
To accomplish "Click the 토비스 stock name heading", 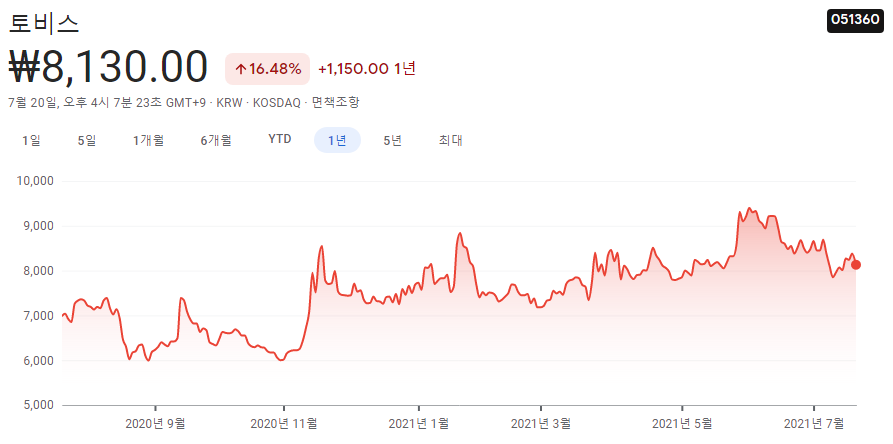I will pos(44,23).
